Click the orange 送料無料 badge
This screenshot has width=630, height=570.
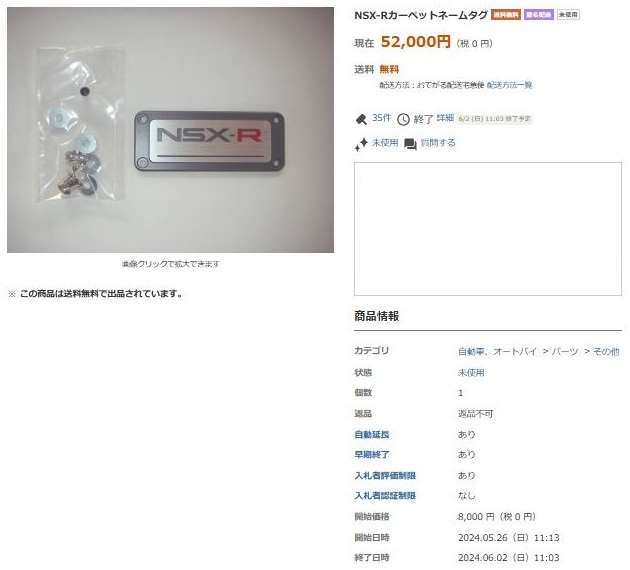click(x=506, y=15)
